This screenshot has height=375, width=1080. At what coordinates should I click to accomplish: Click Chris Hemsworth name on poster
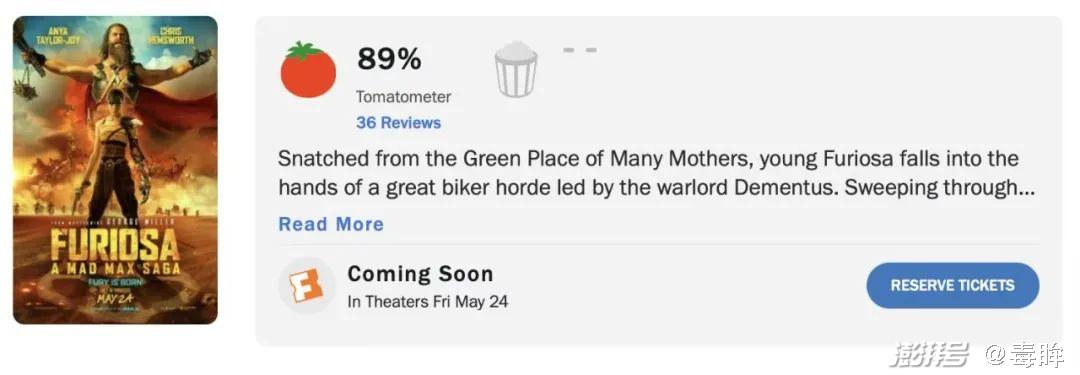pyautogui.click(x=170, y=35)
